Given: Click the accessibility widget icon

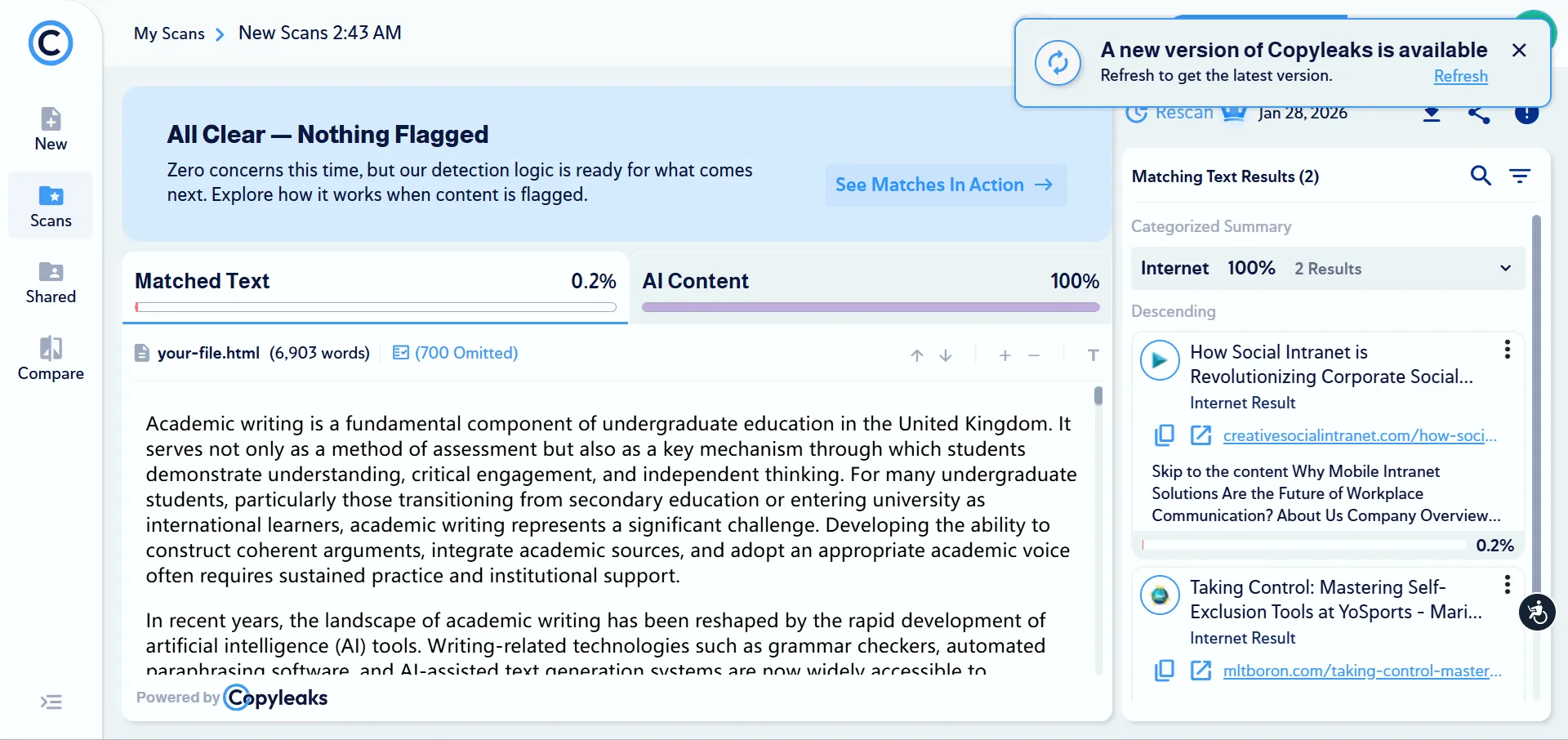Looking at the screenshot, I should 1537,613.
